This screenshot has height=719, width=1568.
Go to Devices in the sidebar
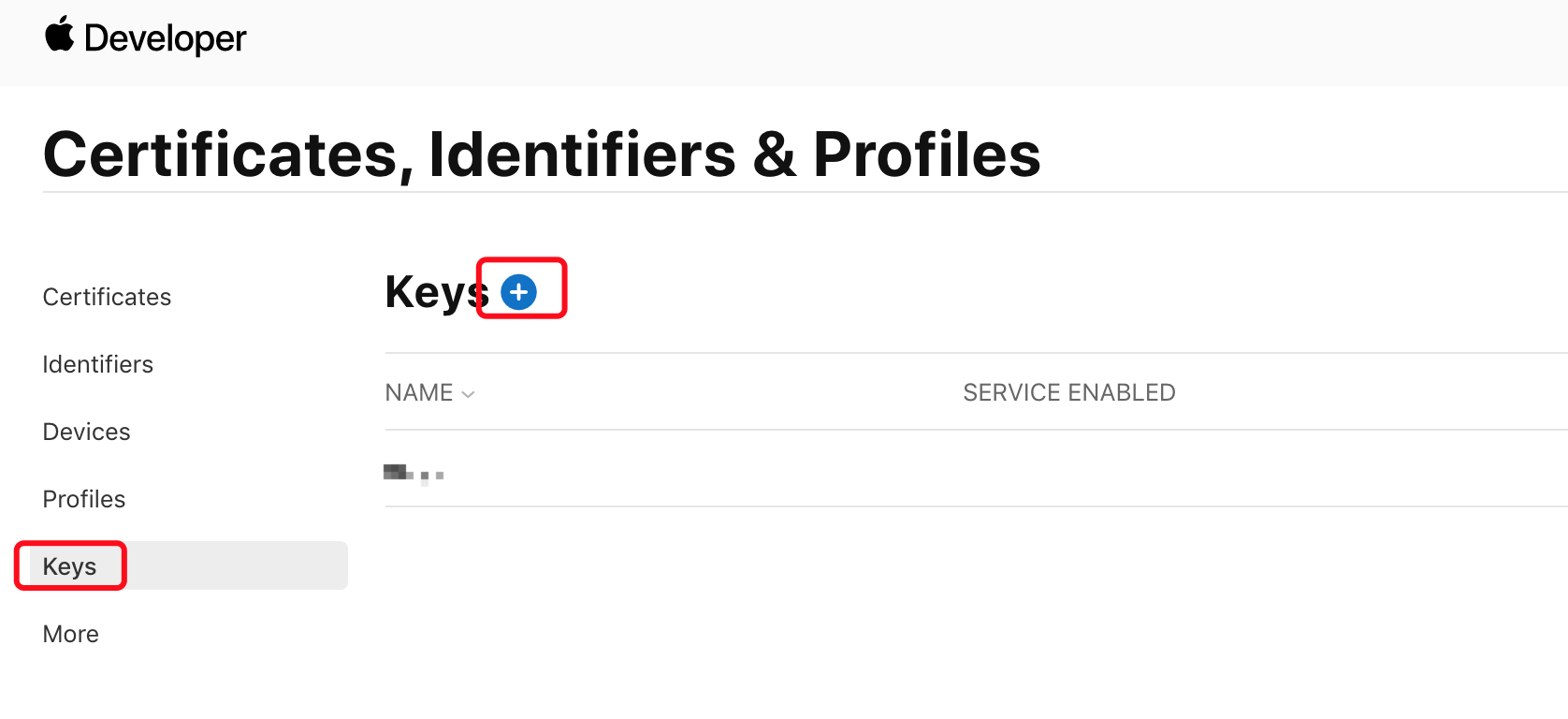86,432
